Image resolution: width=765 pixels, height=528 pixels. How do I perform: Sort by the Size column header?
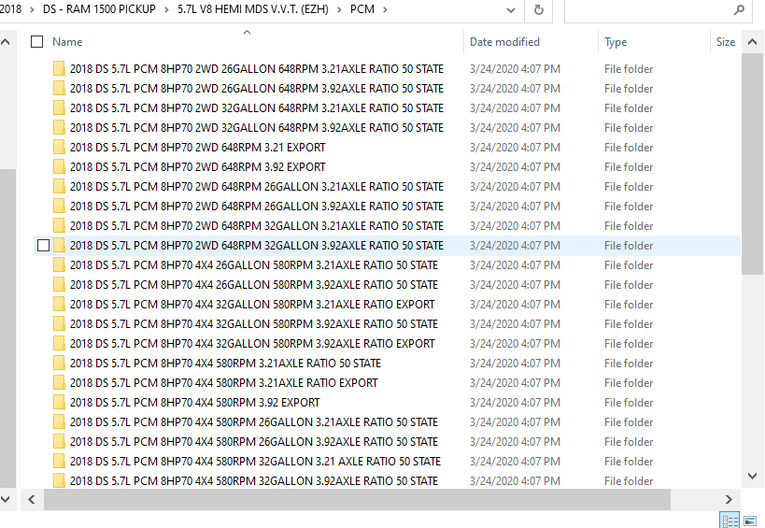725,42
